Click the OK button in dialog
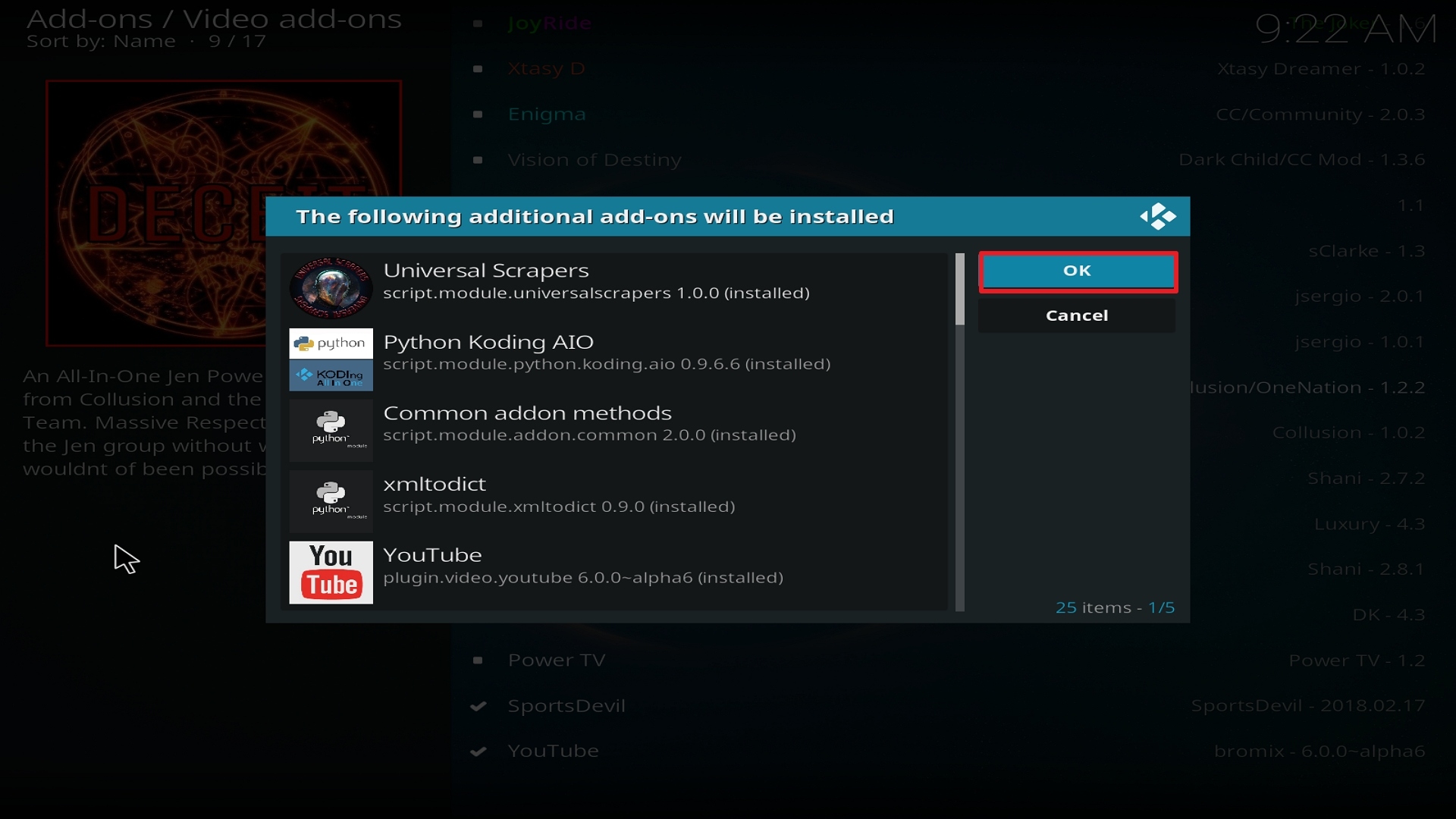Screen dimensions: 1456x819 tap(1077, 271)
